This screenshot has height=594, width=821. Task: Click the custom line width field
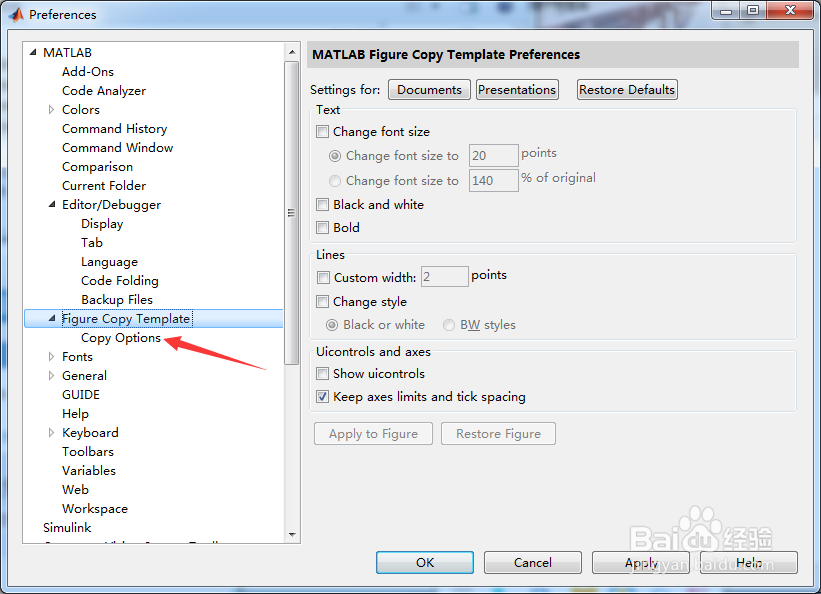coord(445,277)
